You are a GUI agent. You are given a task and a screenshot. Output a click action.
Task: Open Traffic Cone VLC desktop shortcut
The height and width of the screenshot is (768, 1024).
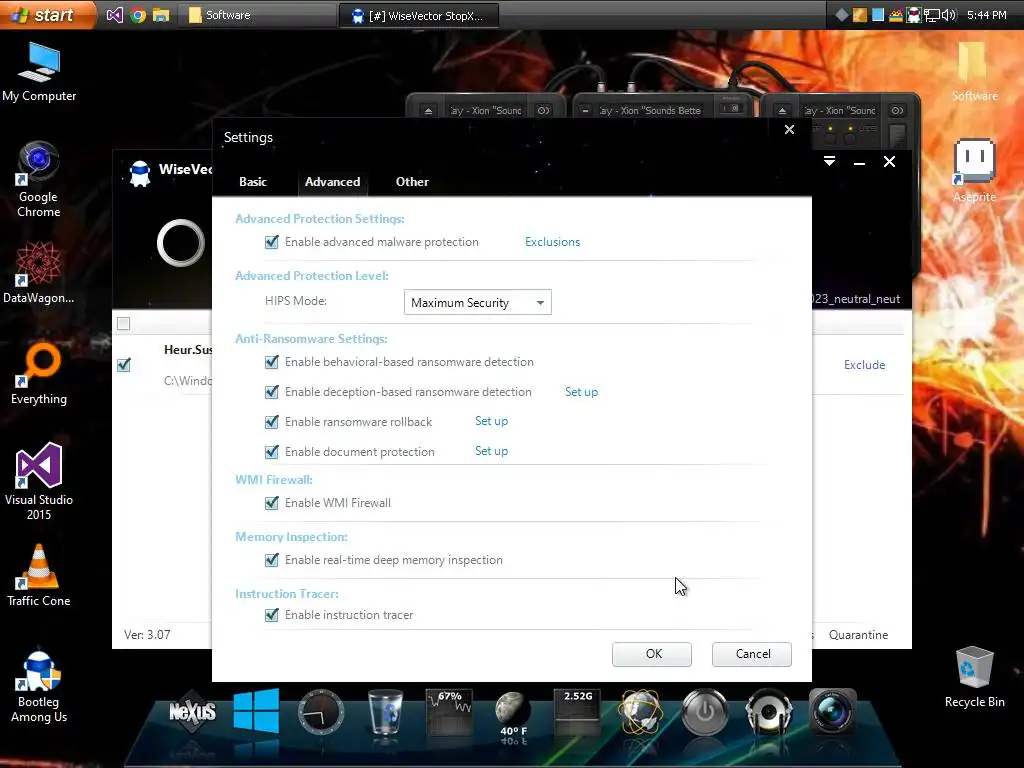39,575
